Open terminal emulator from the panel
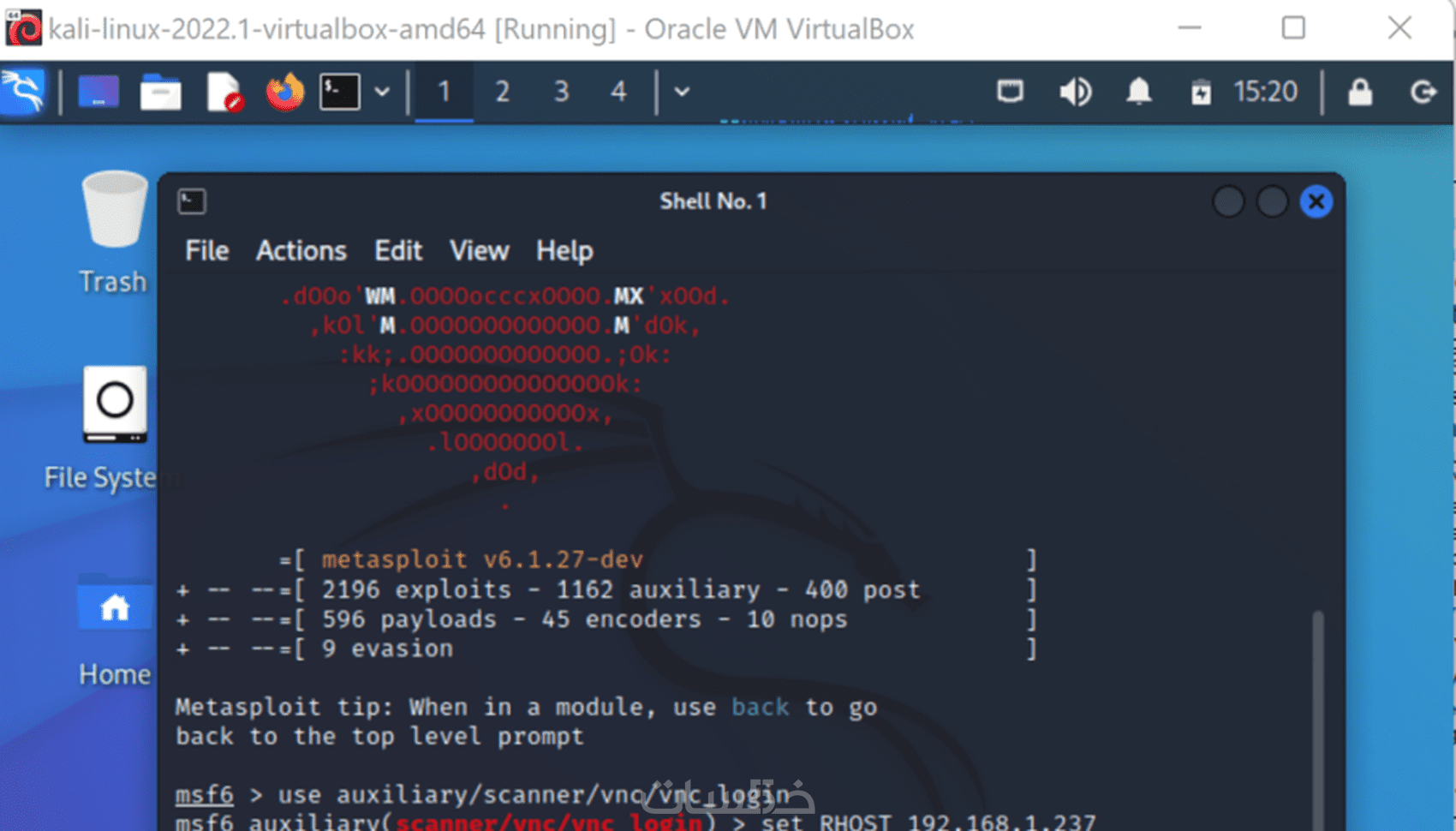Image resolution: width=1456 pixels, height=831 pixels. click(x=339, y=92)
